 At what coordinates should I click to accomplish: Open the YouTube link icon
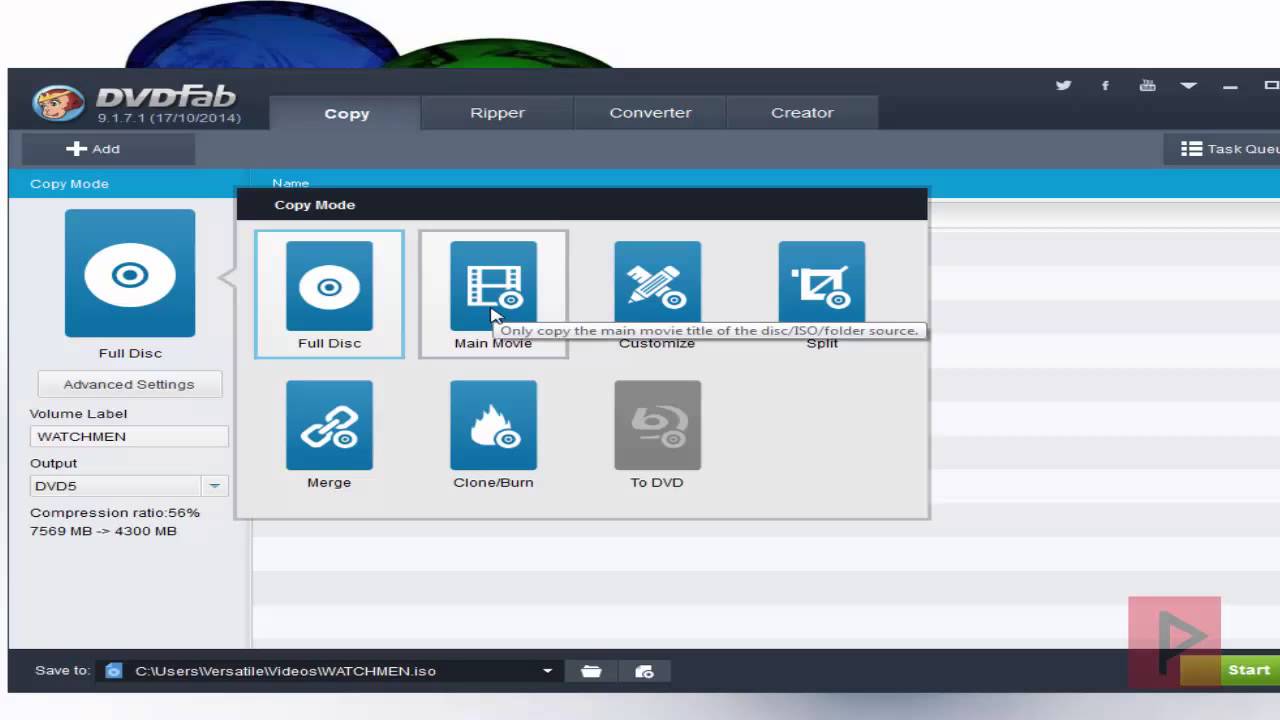[1147, 86]
